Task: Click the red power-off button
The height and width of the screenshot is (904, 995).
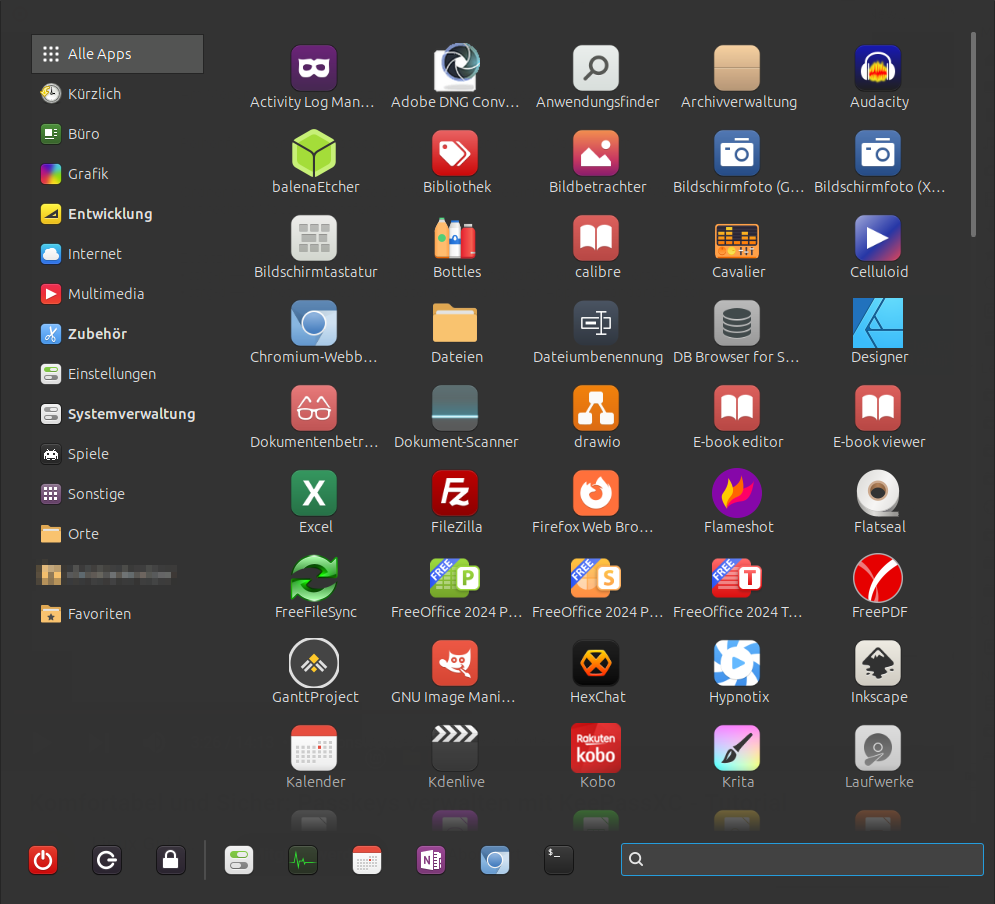Action: tap(43, 860)
